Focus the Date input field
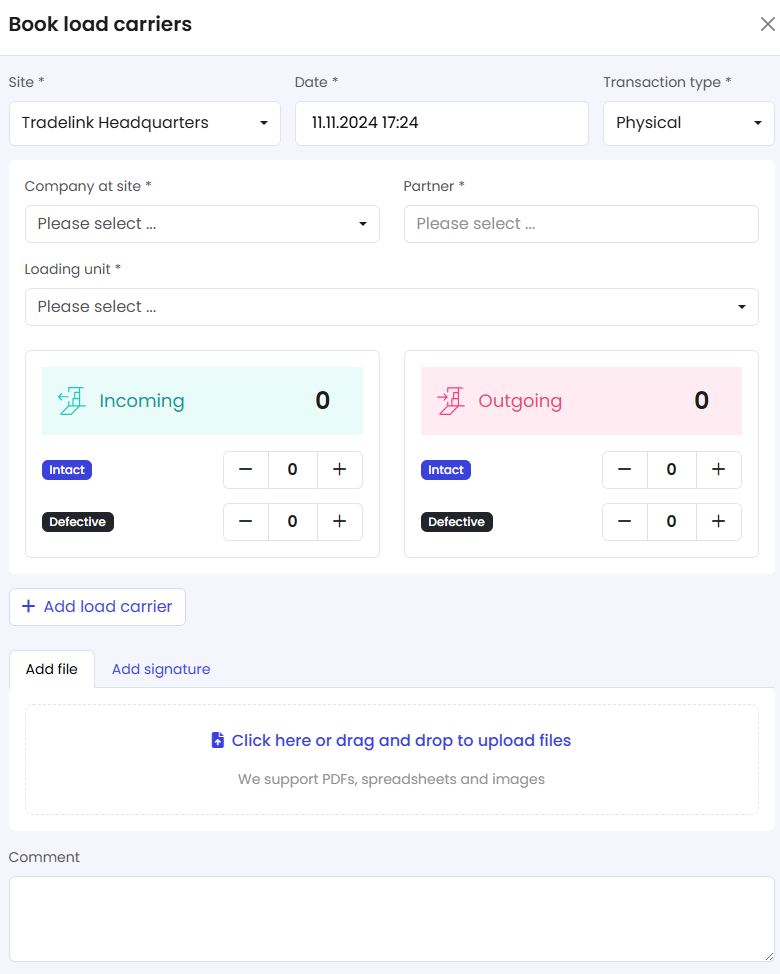This screenshot has height=974, width=780. (441, 123)
